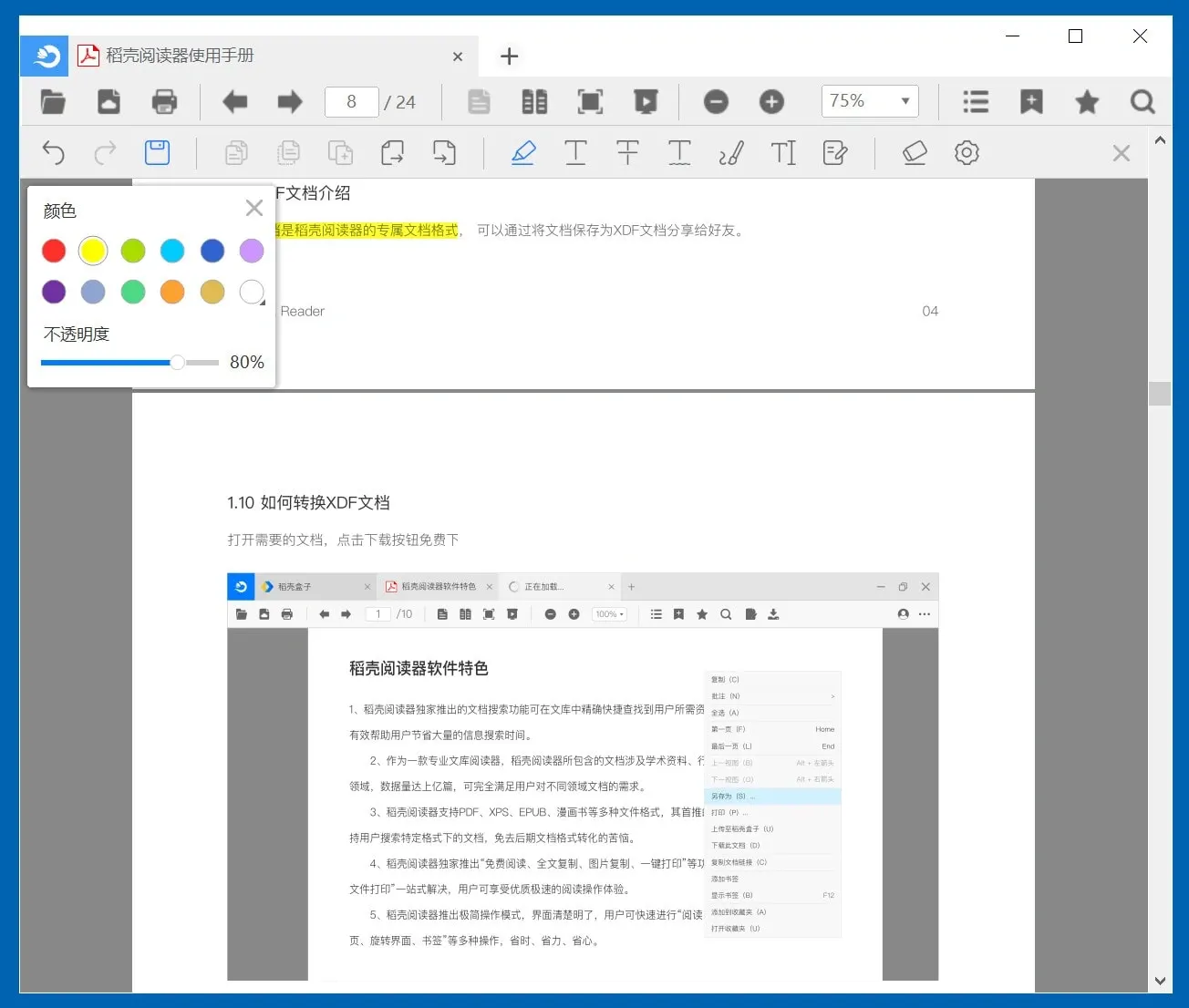Select the insert text tool
The height and width of the screenshot is (1008, 1189).
click(x=783, y=152)
